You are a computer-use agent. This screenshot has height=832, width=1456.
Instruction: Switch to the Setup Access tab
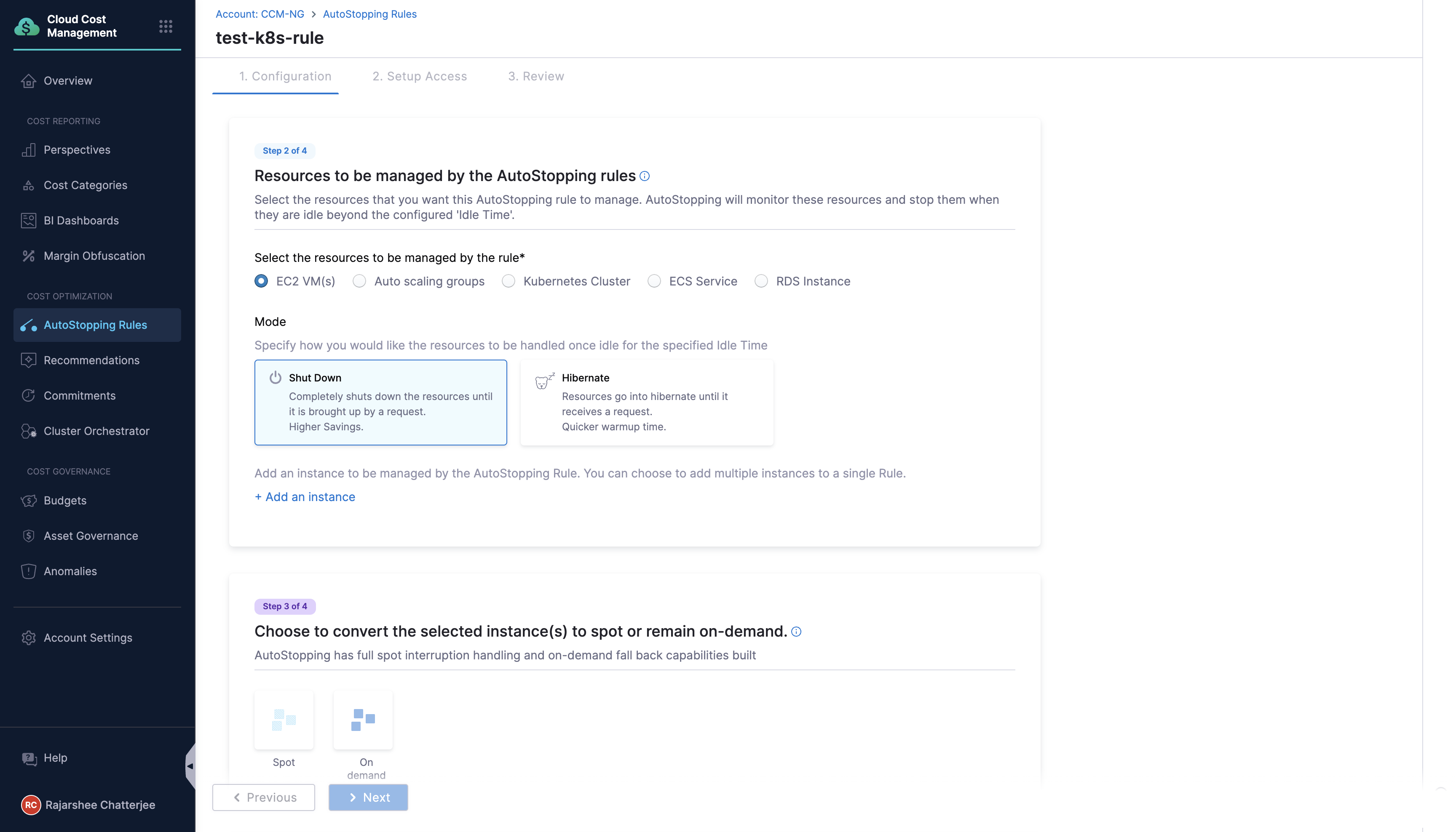(x=420, y=76)
